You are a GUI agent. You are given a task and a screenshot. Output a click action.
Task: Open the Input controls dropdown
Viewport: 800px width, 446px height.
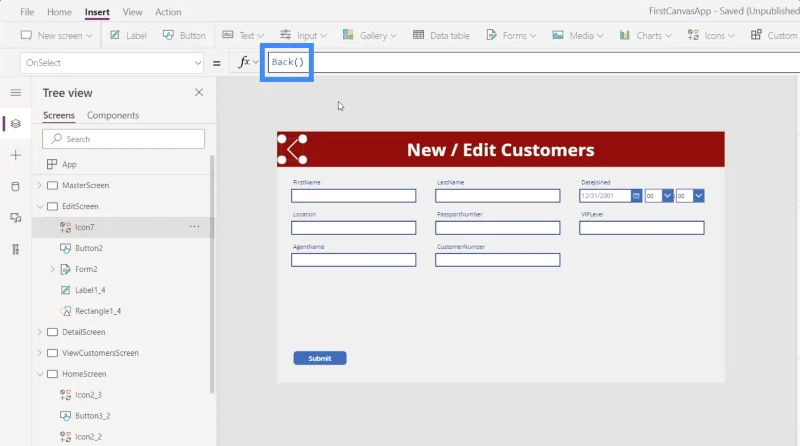click(303, 35)
